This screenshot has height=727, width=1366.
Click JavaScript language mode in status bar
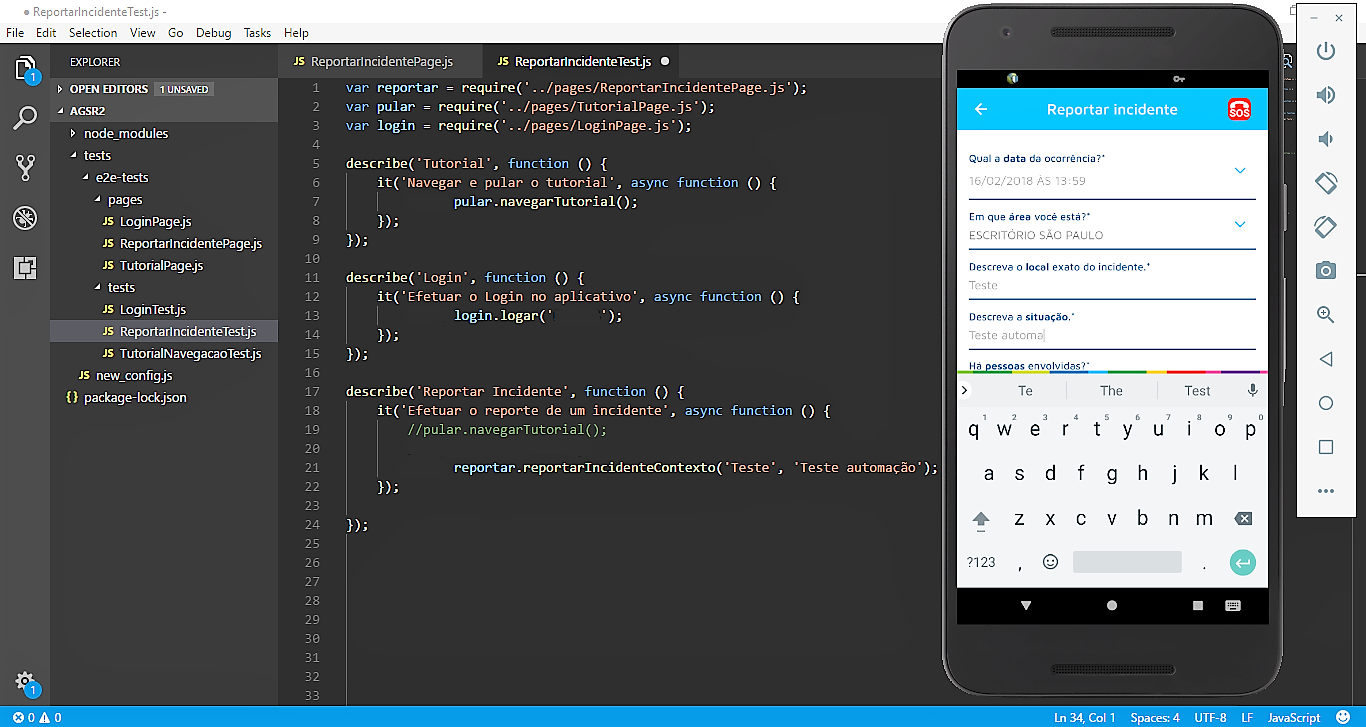1294,717
